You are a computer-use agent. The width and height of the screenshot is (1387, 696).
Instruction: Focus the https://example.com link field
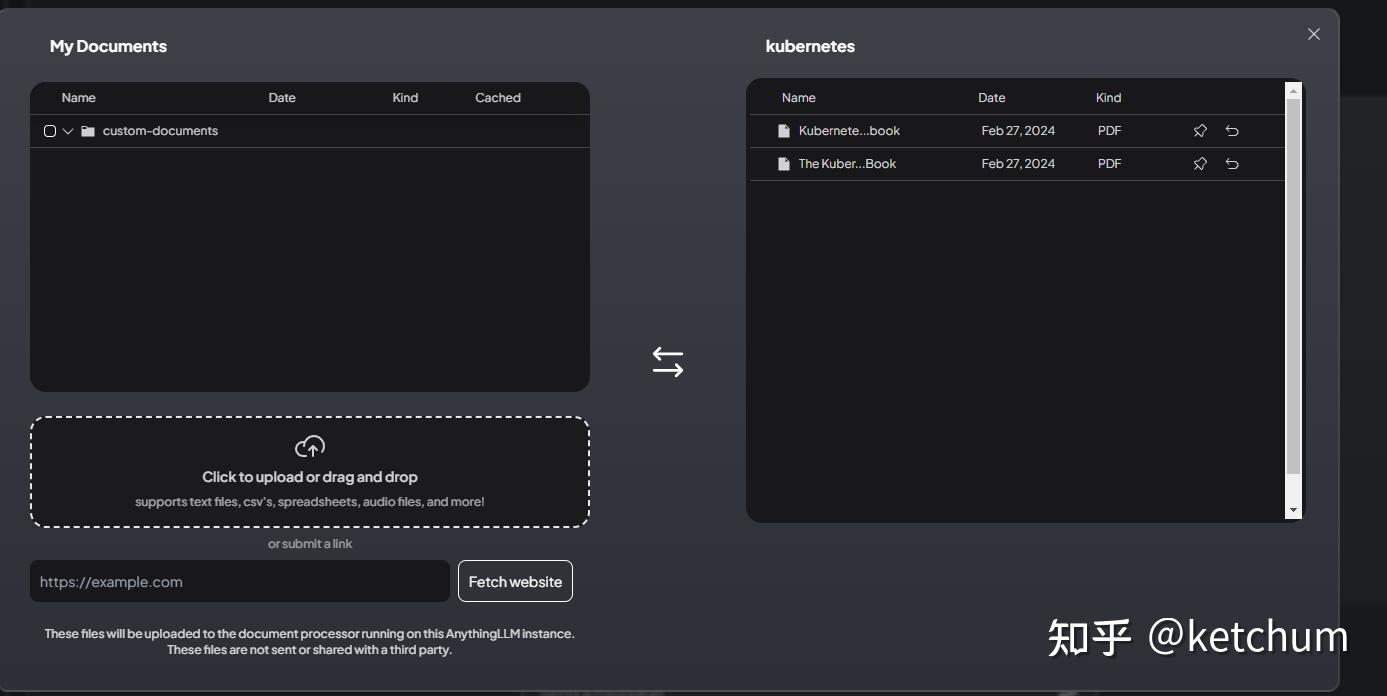coord(240,581)
